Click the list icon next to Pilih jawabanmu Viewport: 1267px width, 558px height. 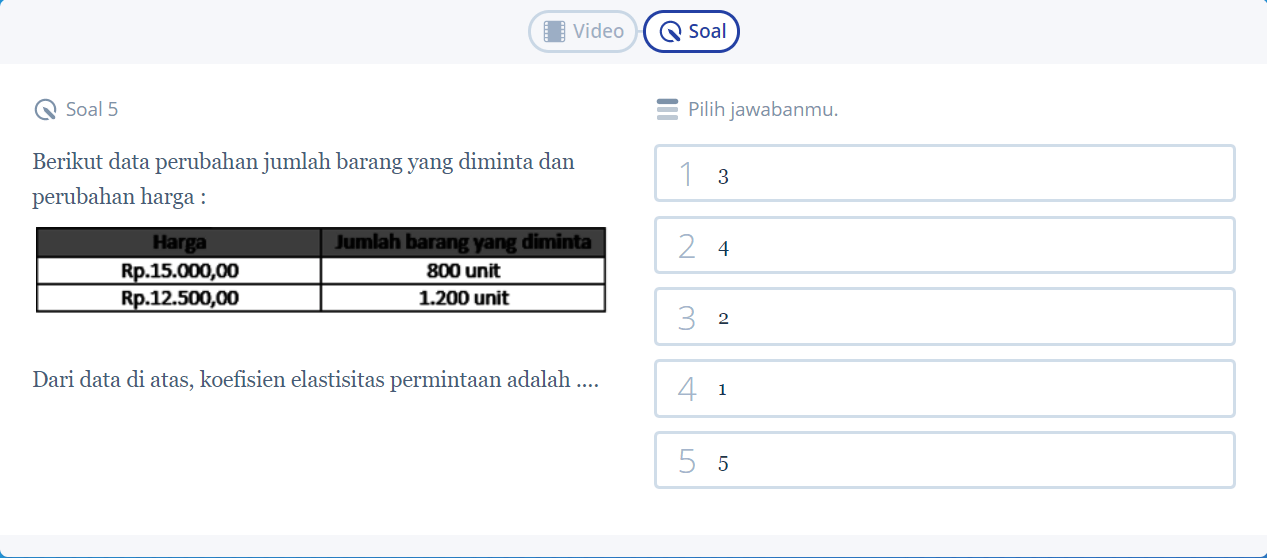click(x=667, y=110)
